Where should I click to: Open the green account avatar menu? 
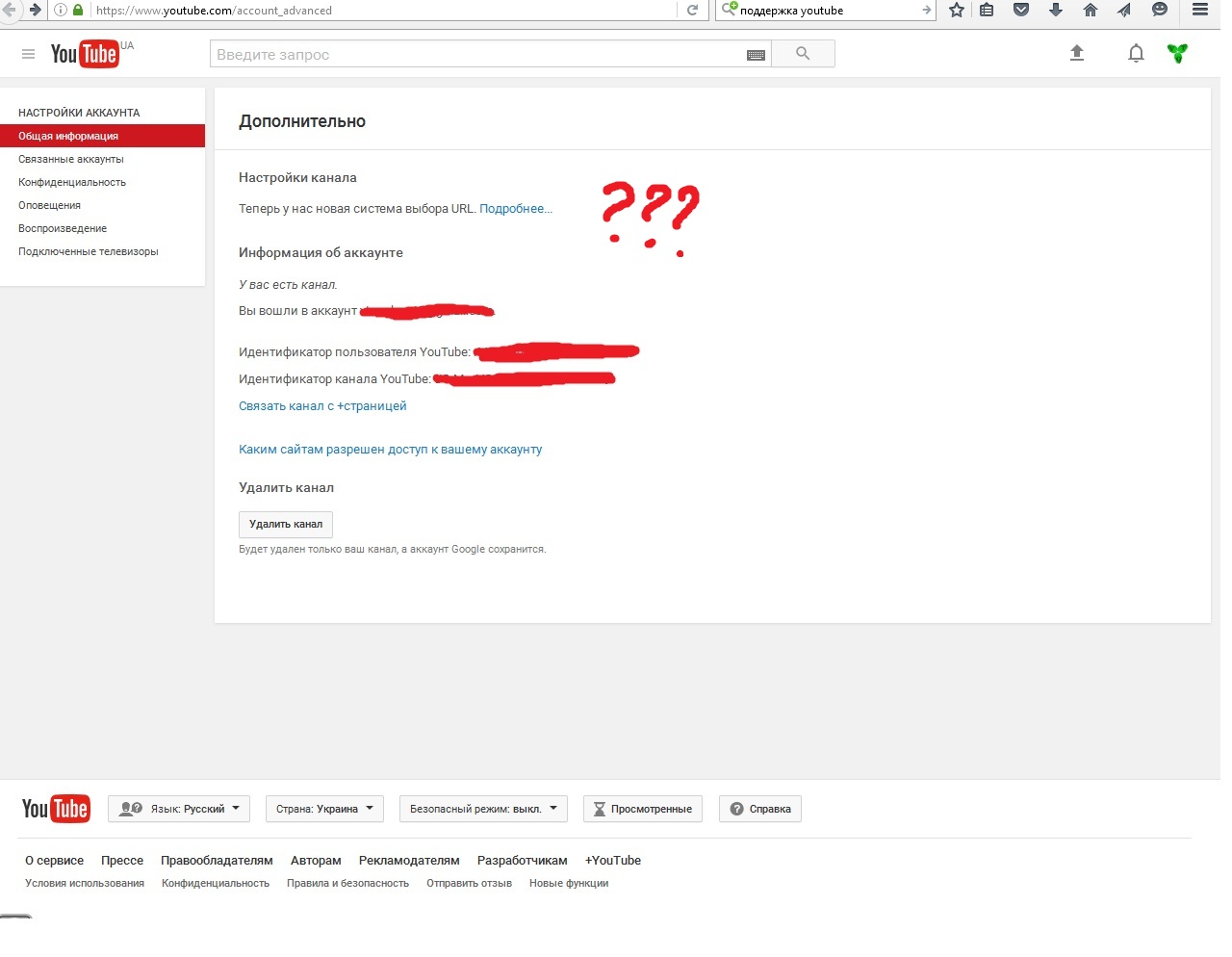click(x=1177, y=53)
